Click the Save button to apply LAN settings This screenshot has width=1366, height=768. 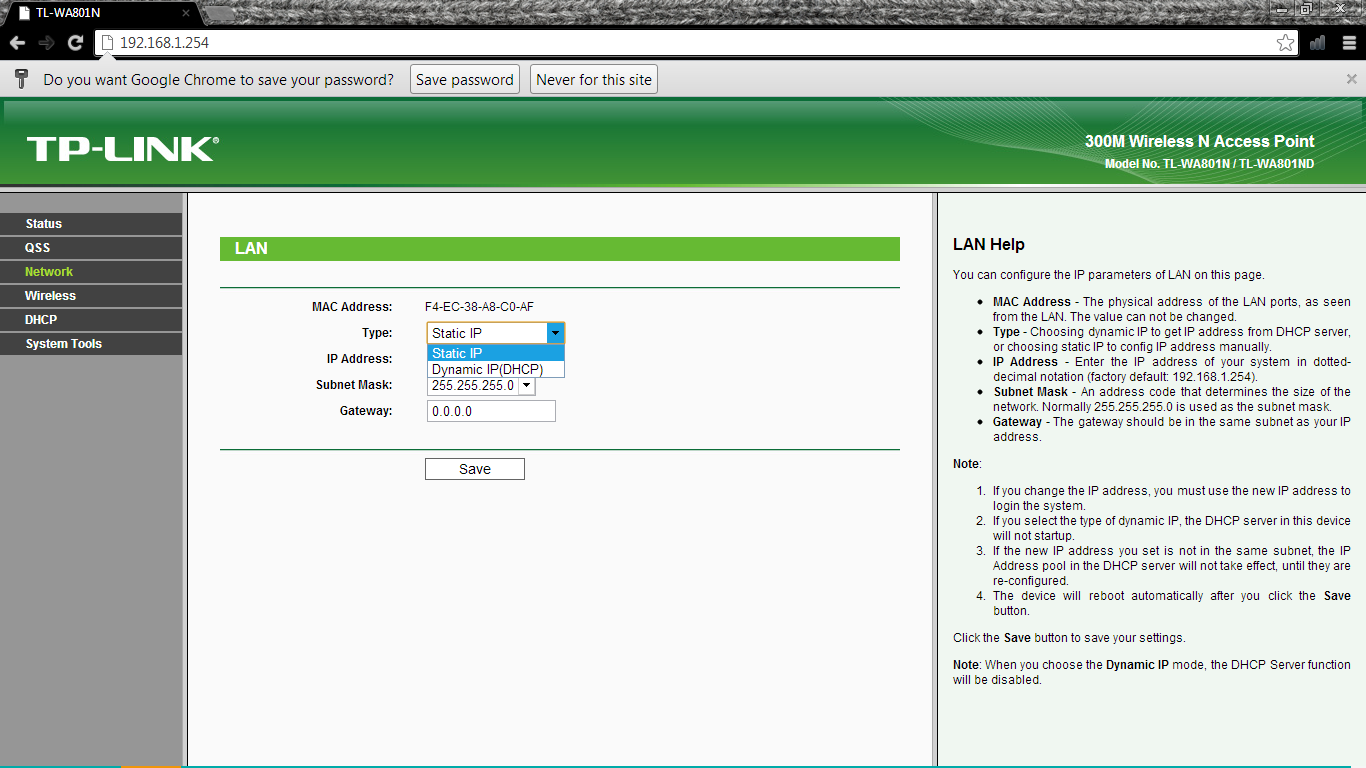tap(474, 468)
